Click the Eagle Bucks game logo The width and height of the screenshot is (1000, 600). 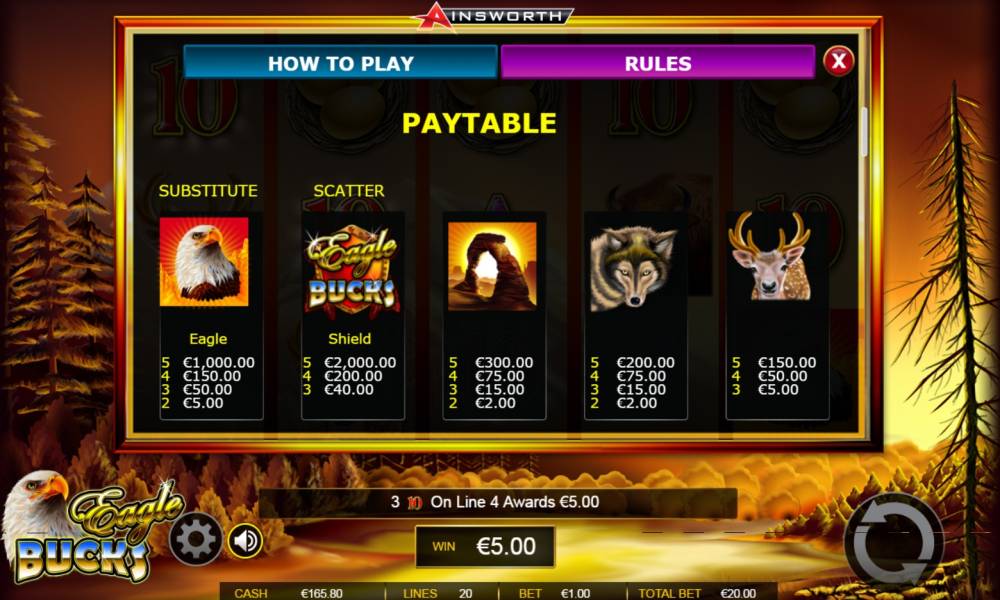coord(92,527)
